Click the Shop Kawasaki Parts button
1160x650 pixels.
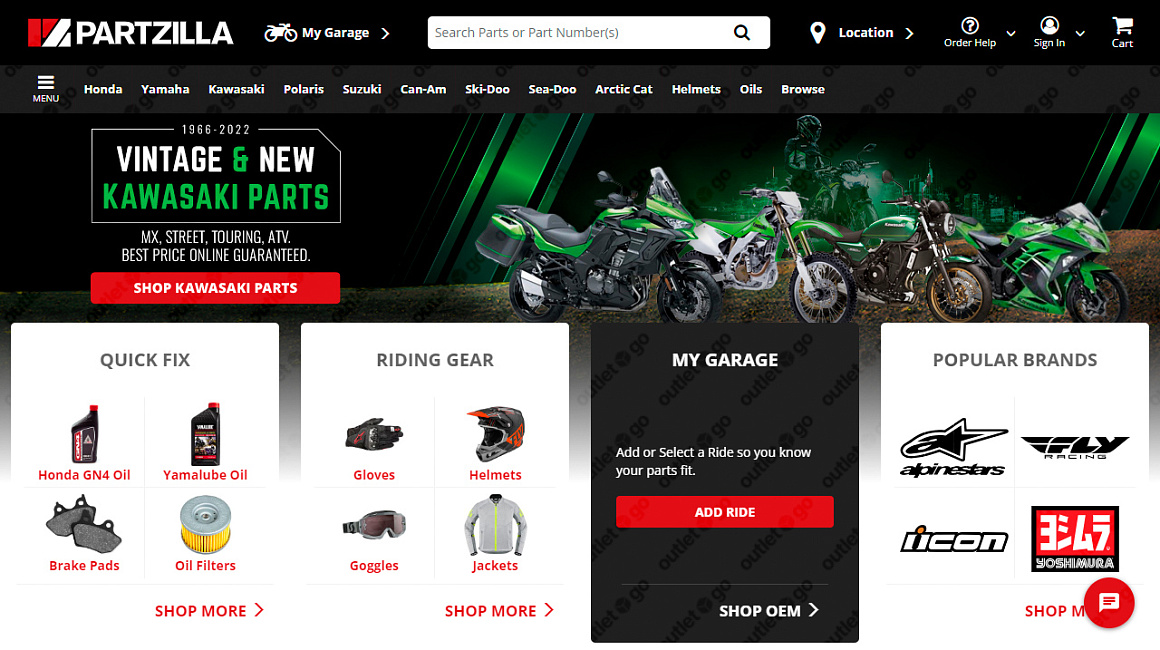click(x=215, y=288)
